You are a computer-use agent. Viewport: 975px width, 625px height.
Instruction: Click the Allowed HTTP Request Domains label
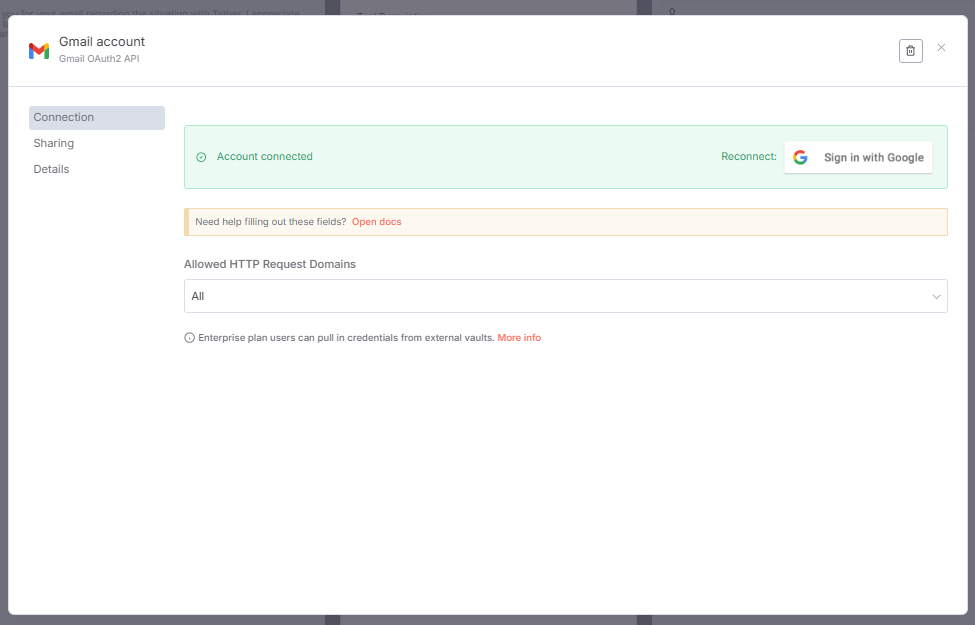coord(270,264)
